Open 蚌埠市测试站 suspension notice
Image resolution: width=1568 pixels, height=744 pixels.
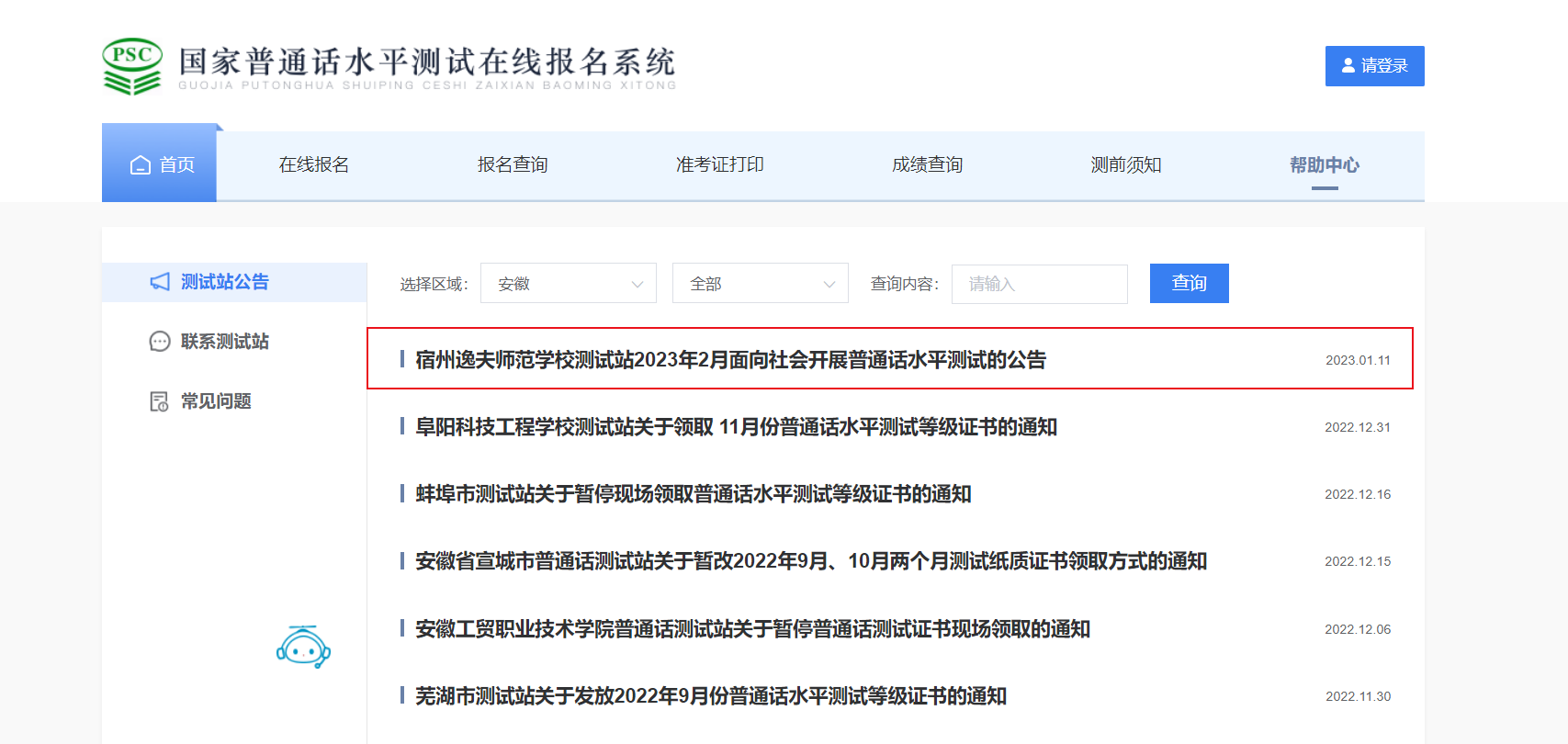click(694, 494)
